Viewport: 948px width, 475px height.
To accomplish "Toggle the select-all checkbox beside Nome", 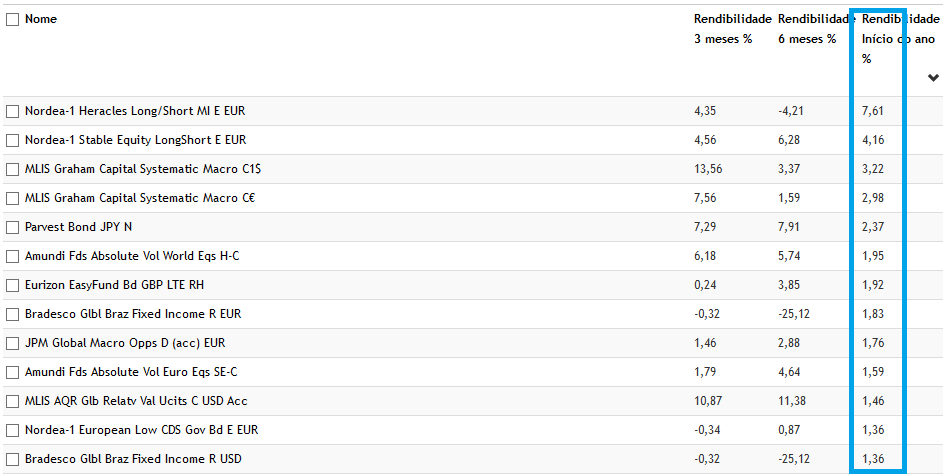I will (13, 19).
